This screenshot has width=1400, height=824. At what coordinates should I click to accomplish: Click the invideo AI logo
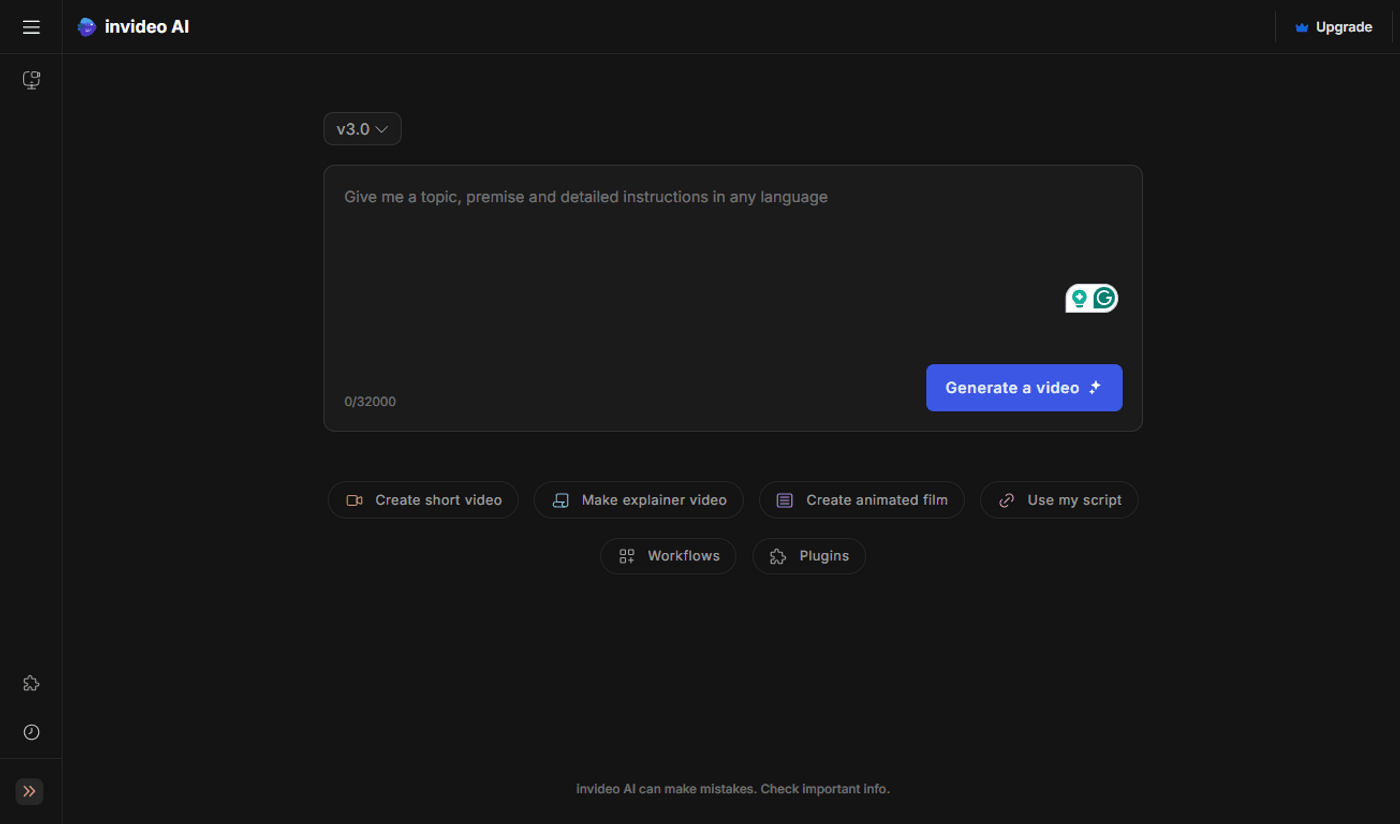pyautogui.click(x=133, y=27)
